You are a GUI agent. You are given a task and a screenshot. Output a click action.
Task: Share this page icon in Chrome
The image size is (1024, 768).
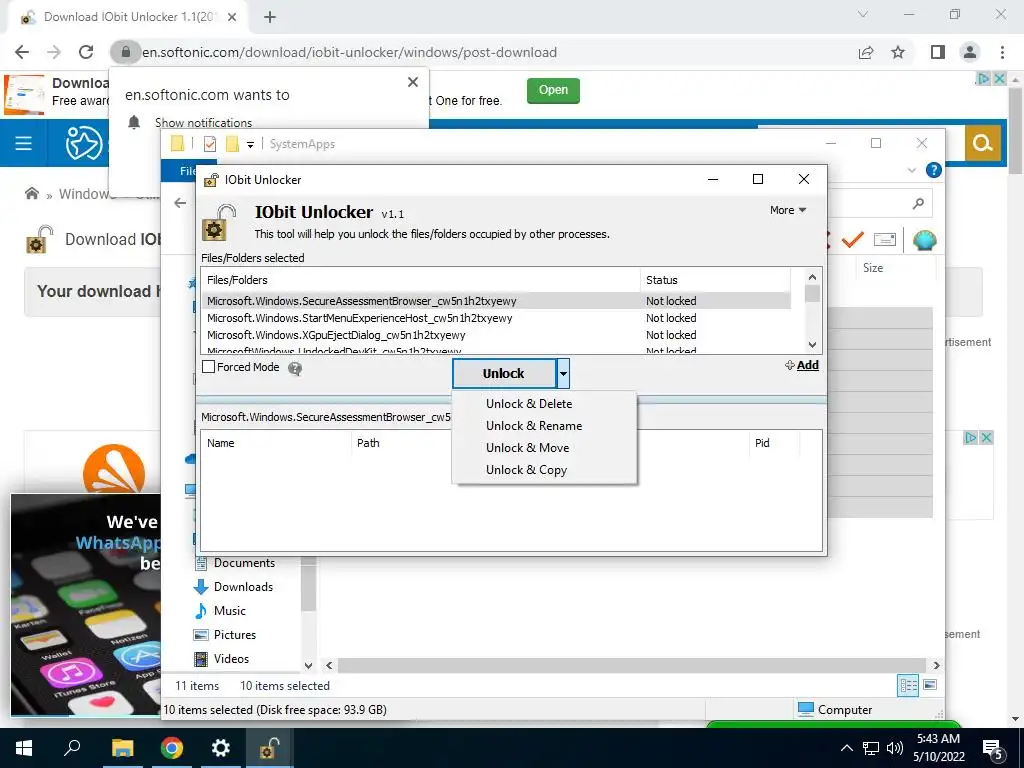[x=866, y=52]
